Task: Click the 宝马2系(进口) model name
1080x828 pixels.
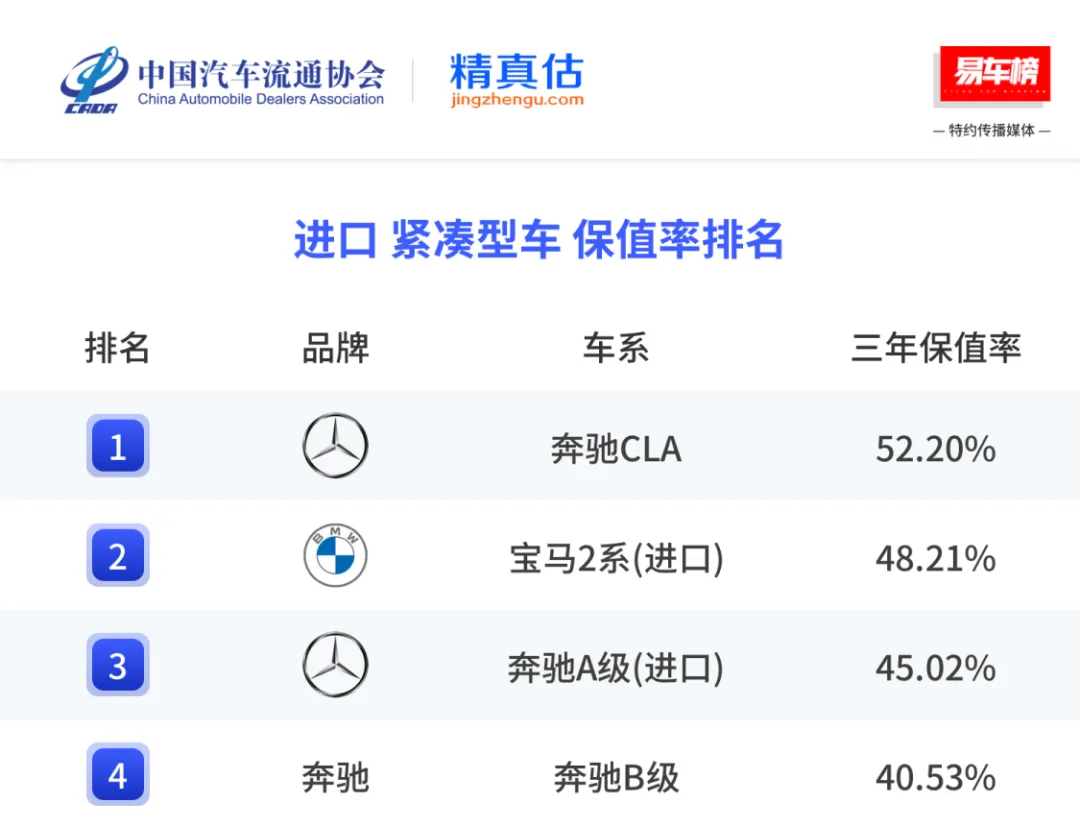Action: click(616, 559)
